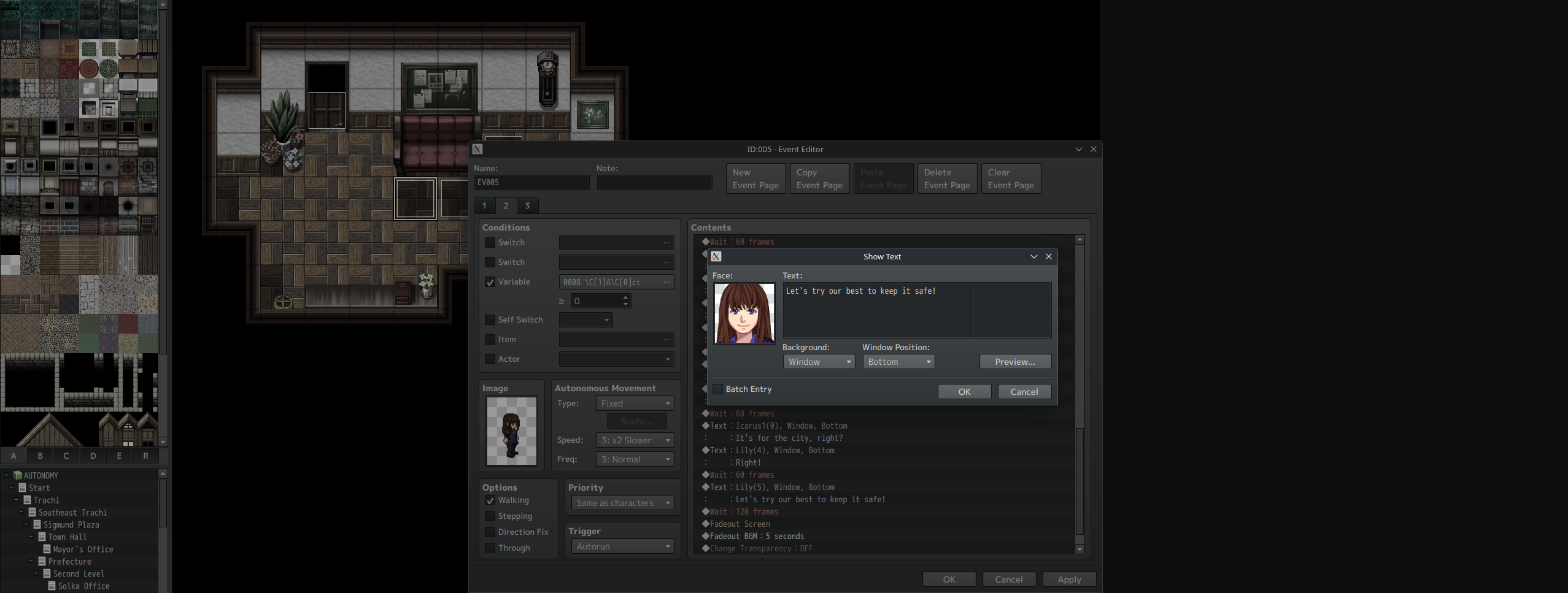The height and width of the screenshot is (593, 1568).
Task: Enable the Self Switch condition
Action: click(490, 320)
